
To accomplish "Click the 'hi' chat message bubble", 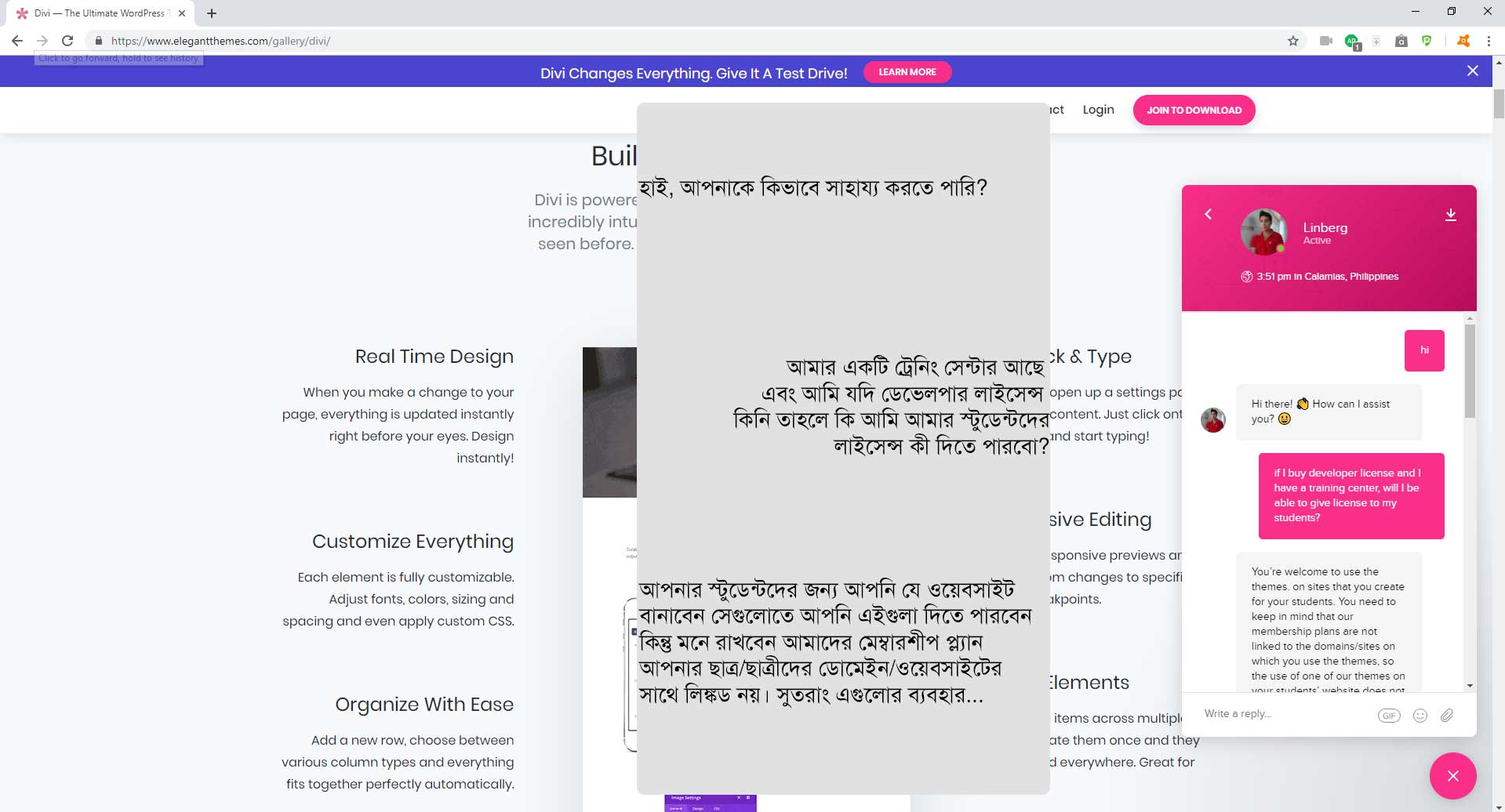I will pos(1424,350).
